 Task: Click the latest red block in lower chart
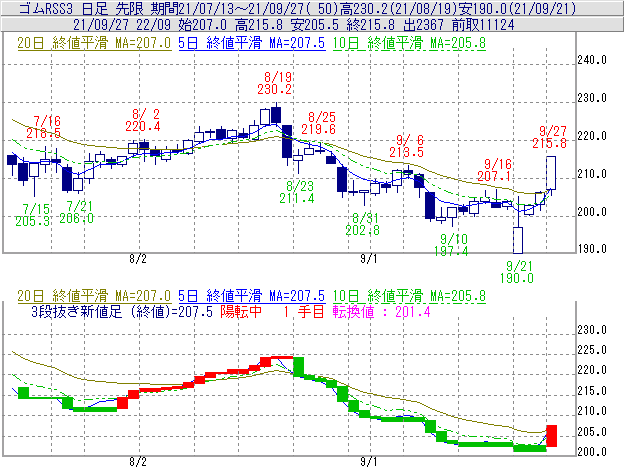click(x=552, y=436)
